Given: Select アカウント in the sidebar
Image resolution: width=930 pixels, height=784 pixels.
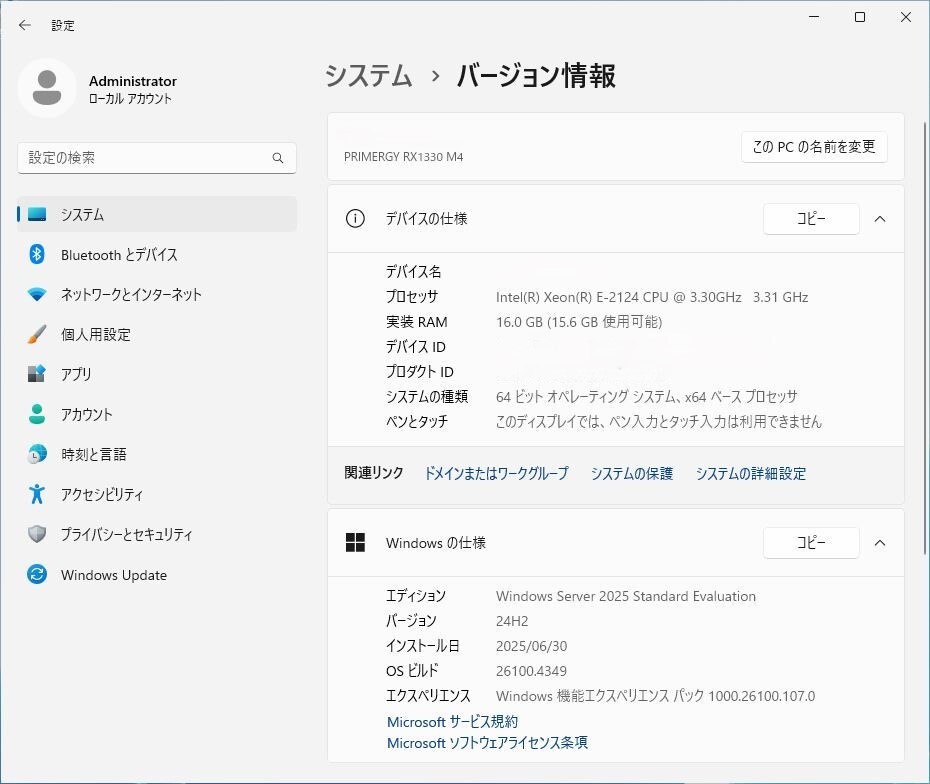Looking at the screenshot, I should tap(157, 414).
